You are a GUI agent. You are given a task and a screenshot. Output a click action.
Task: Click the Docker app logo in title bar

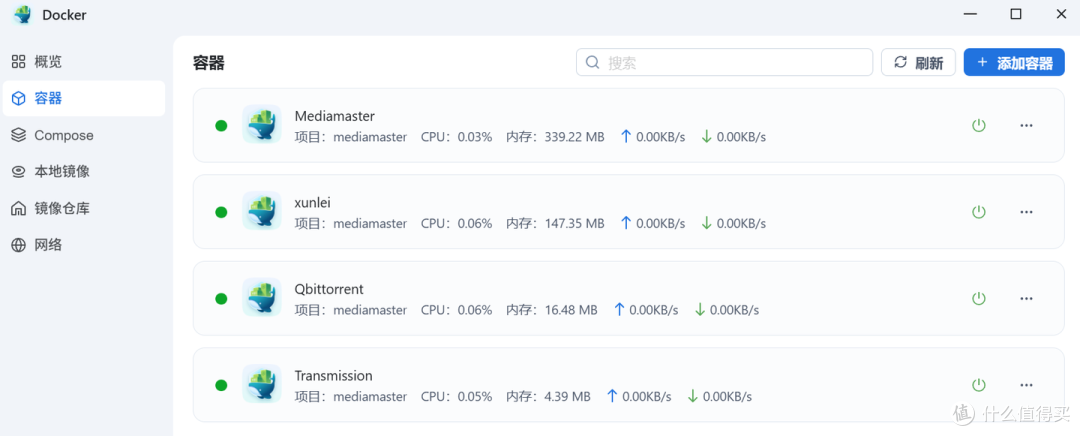point(23,14)
